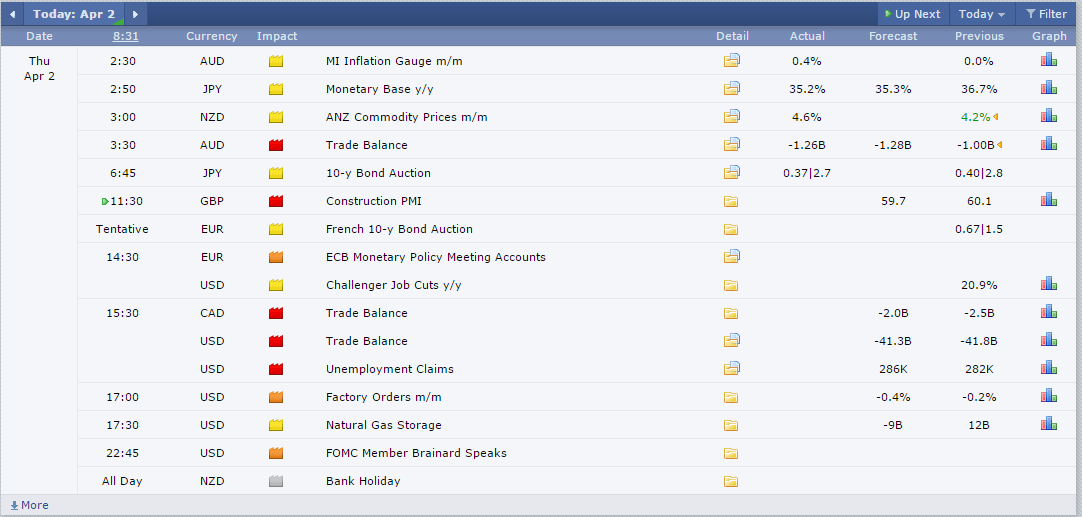Show graph for Construction PMI
Viewport: 1082px width, 517px height.
(x=1049, y=200)
